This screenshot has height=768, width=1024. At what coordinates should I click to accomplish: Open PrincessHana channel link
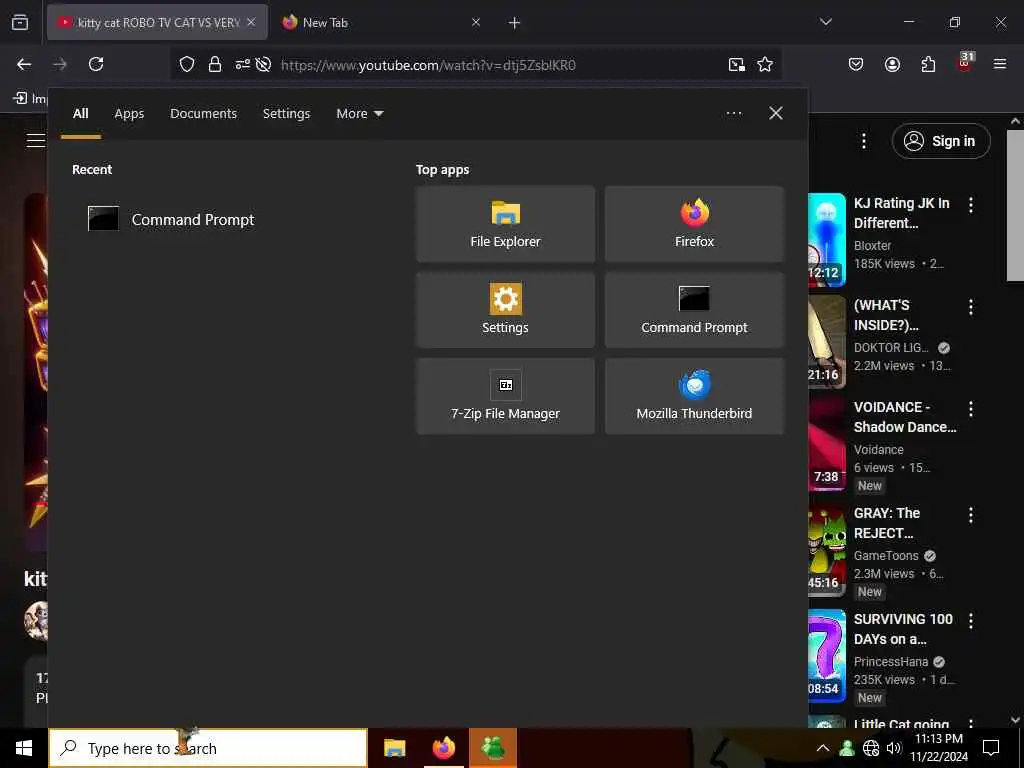tap(891, 662)
